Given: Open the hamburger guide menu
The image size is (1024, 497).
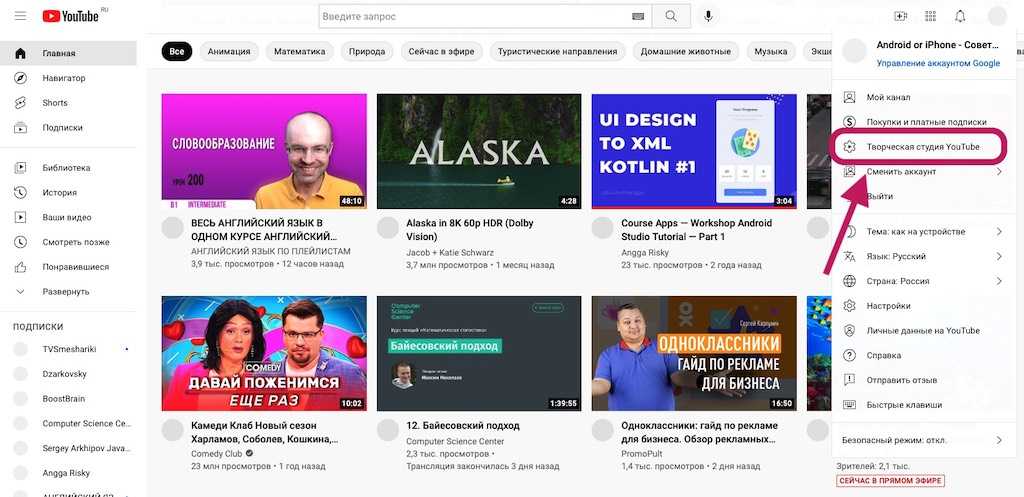Looking at the screenshot, I should click(20, 16).
